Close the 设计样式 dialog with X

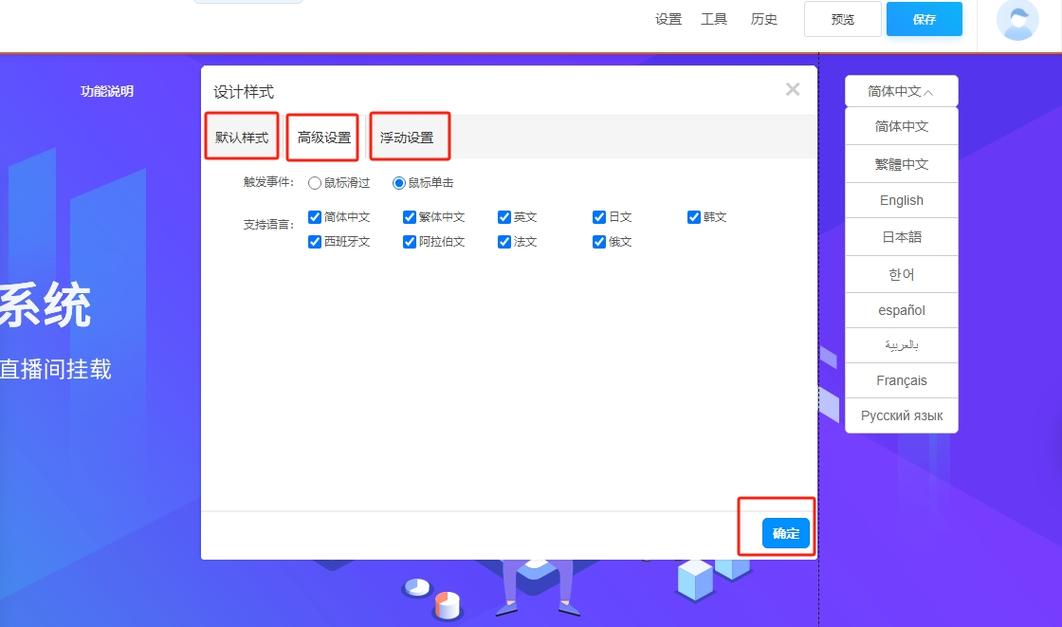[792, 89]
